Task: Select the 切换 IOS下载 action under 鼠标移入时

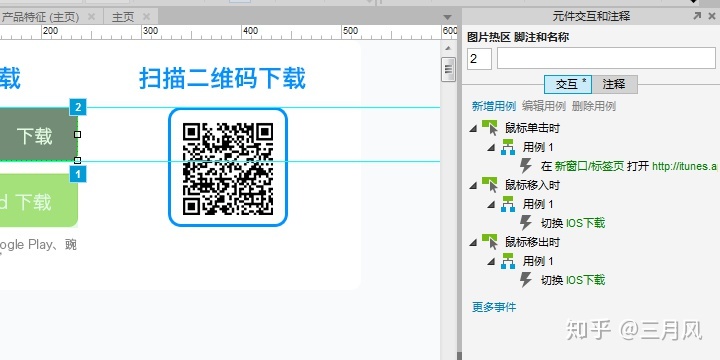Action: tap(573, 223)
